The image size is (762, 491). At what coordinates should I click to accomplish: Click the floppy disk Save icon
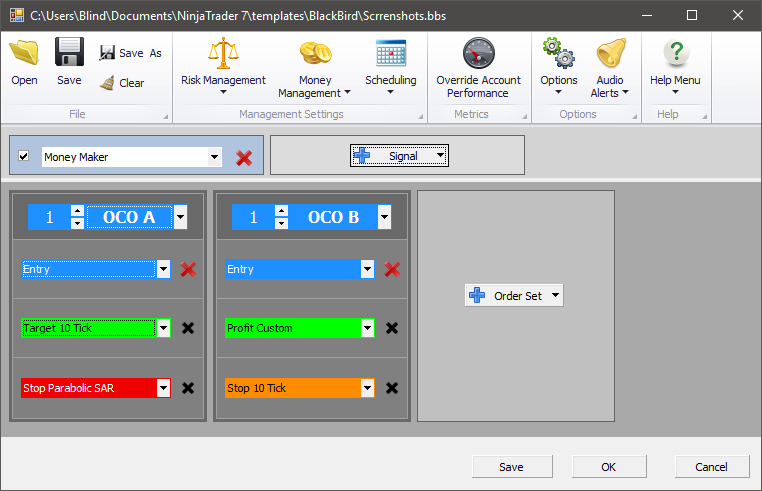click(69, 52)
